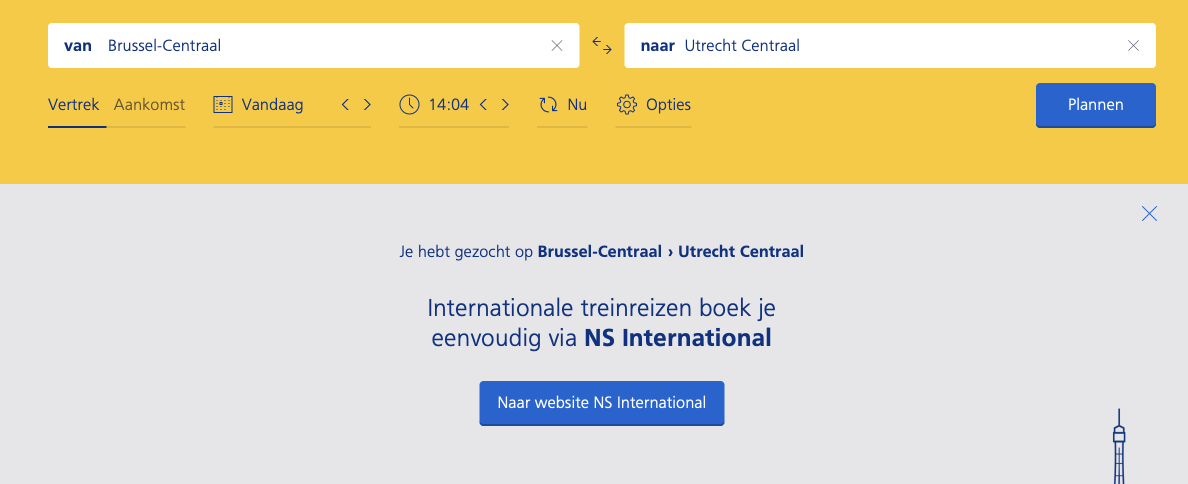1188x484 pixels.
Task: Open the Opties gear icon
Action: click(x=627, y=105)
